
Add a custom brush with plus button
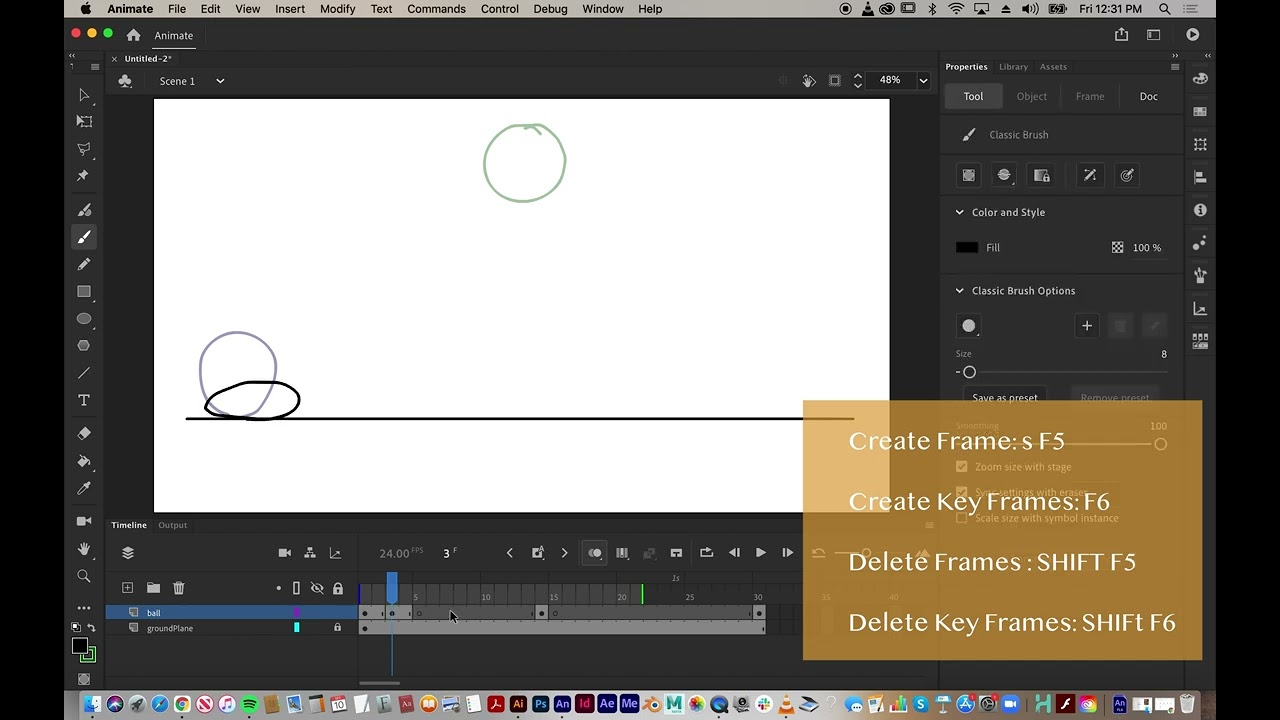pyautogui.click(x=1087, y=326)
